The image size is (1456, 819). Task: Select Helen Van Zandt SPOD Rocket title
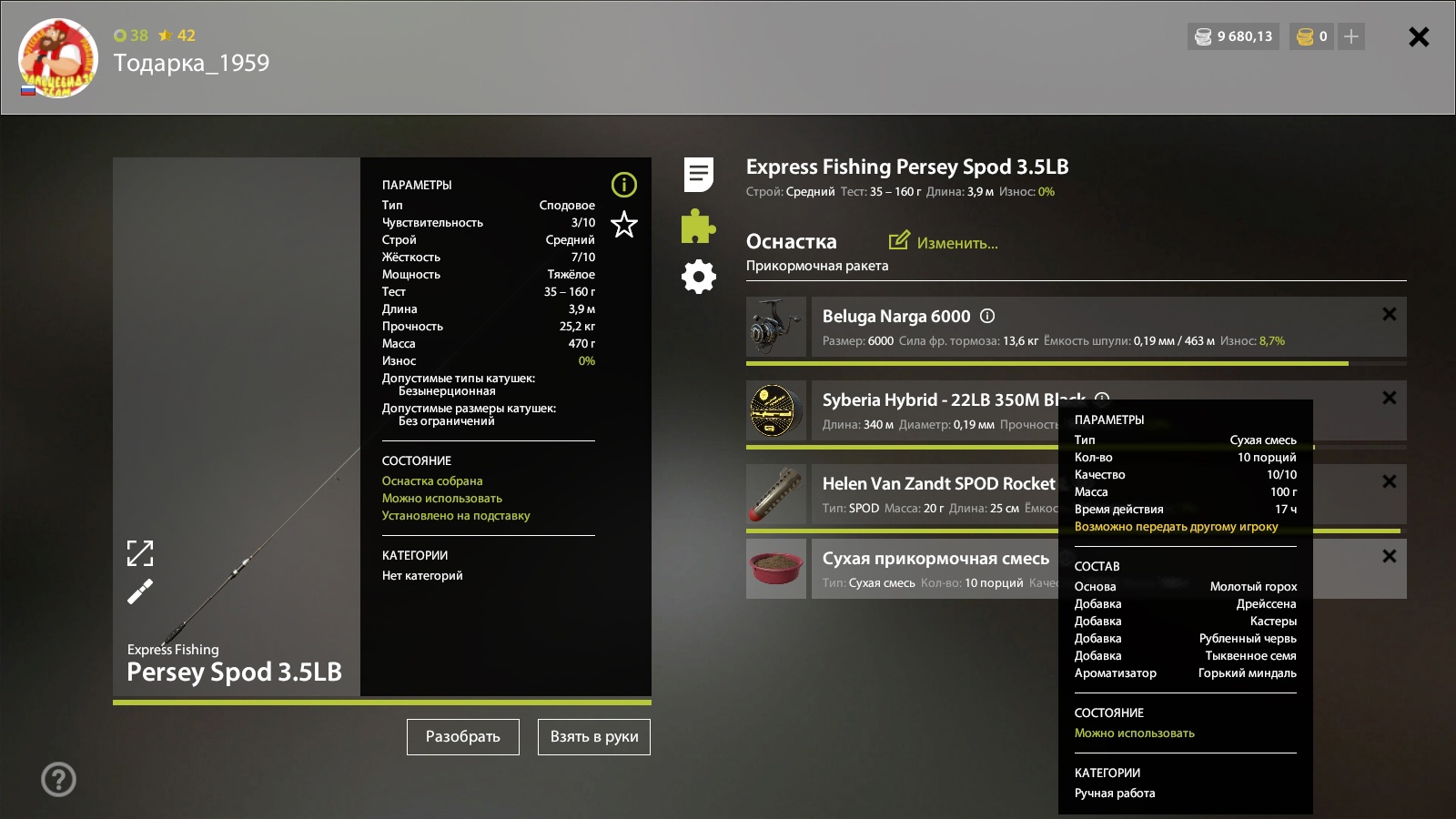(939, 483)
